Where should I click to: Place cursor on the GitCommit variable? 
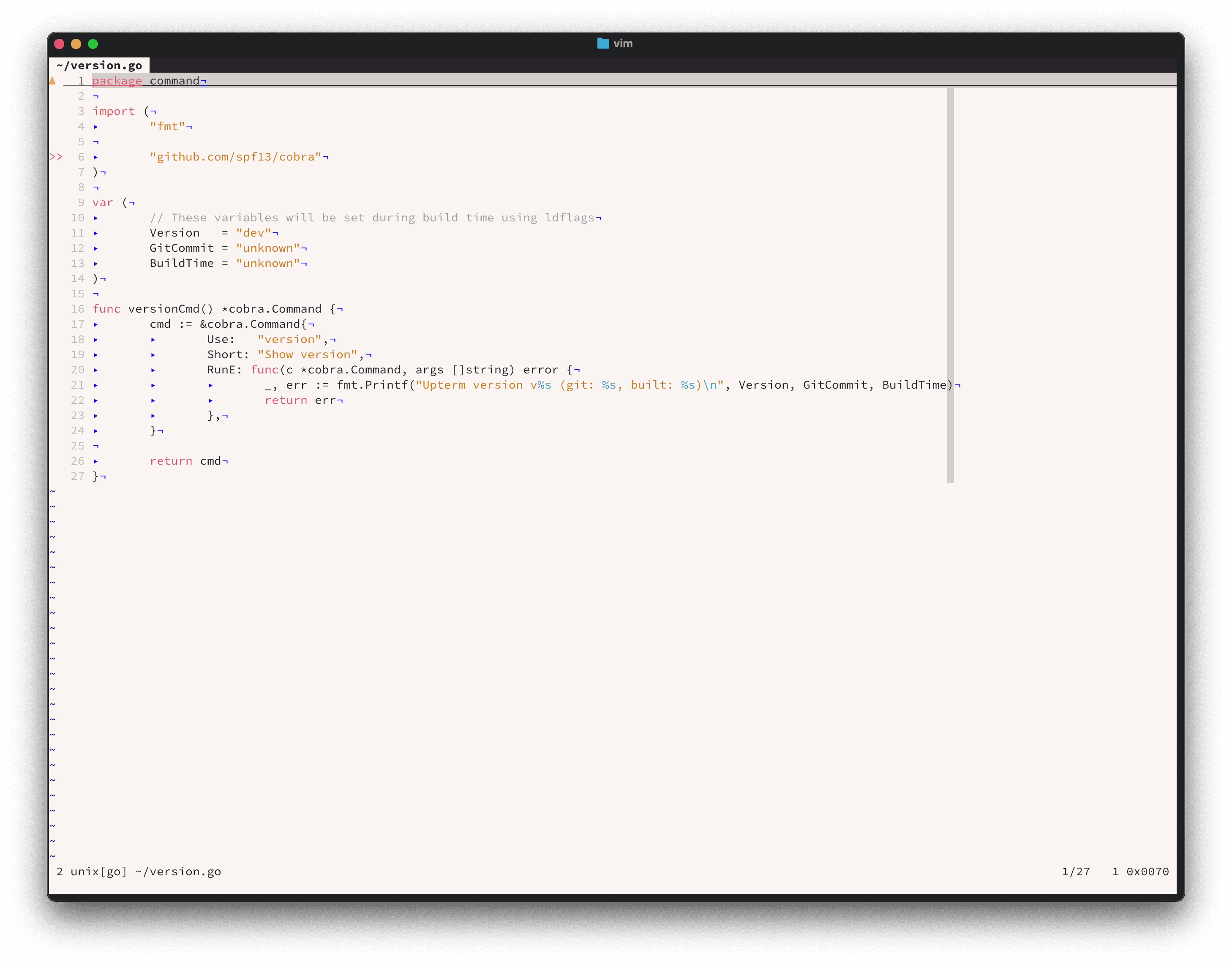pos(182,248)
